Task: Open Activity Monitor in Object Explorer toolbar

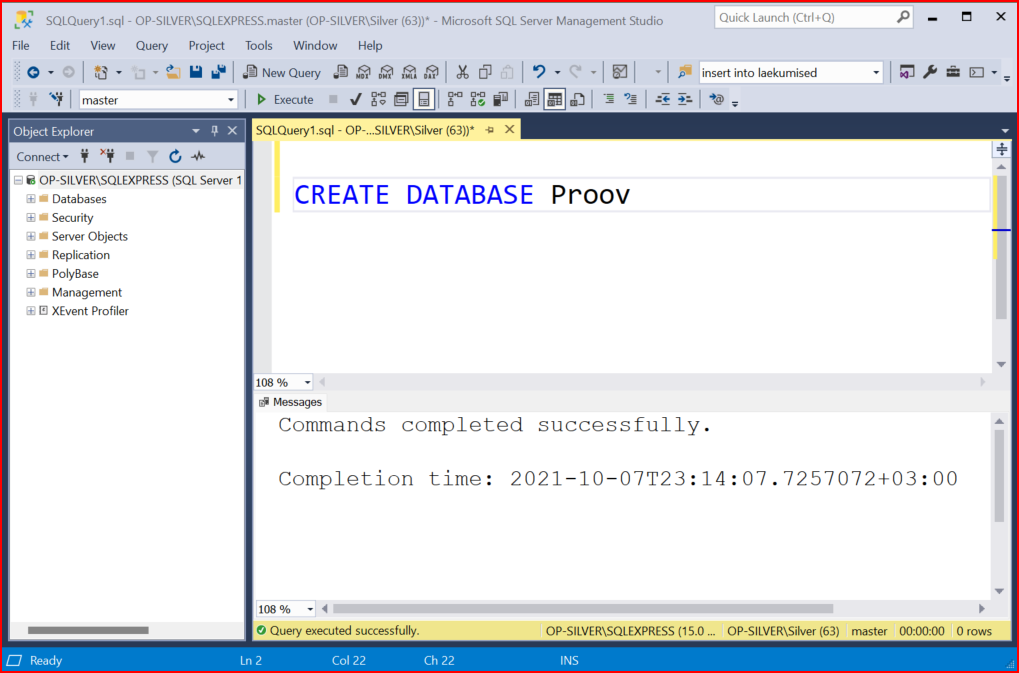Action: coord(198,156)
